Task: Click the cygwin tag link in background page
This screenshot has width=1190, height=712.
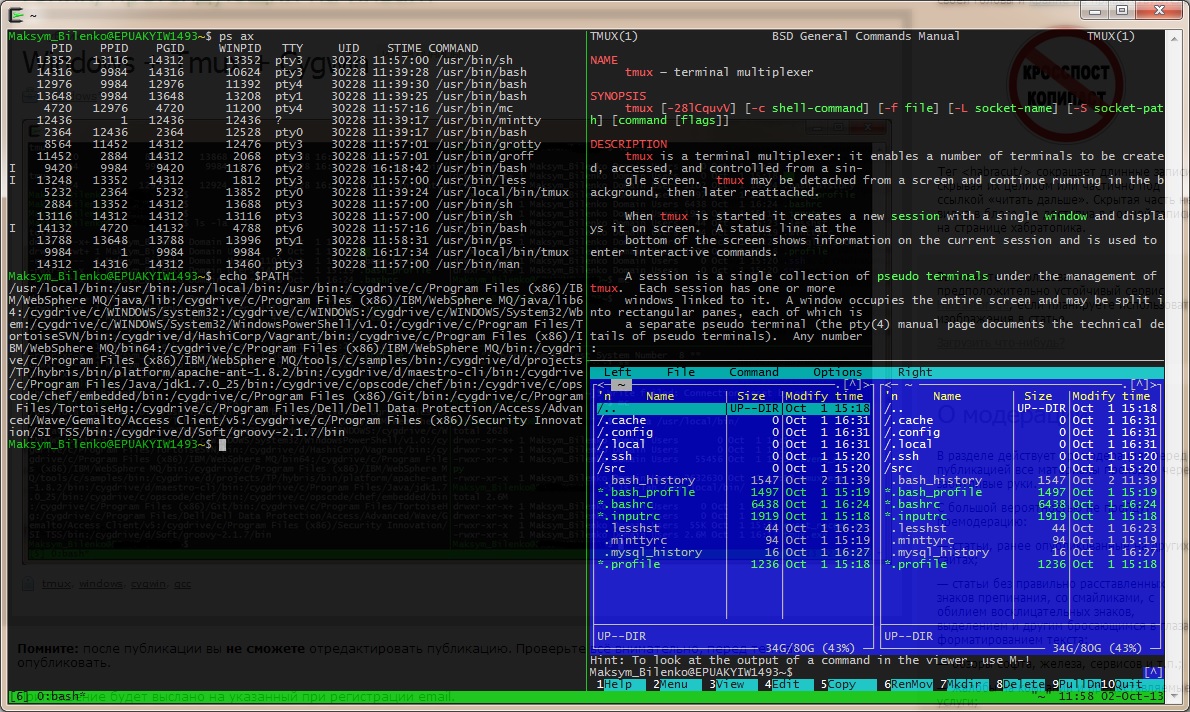Action: [x=147, y=584]
